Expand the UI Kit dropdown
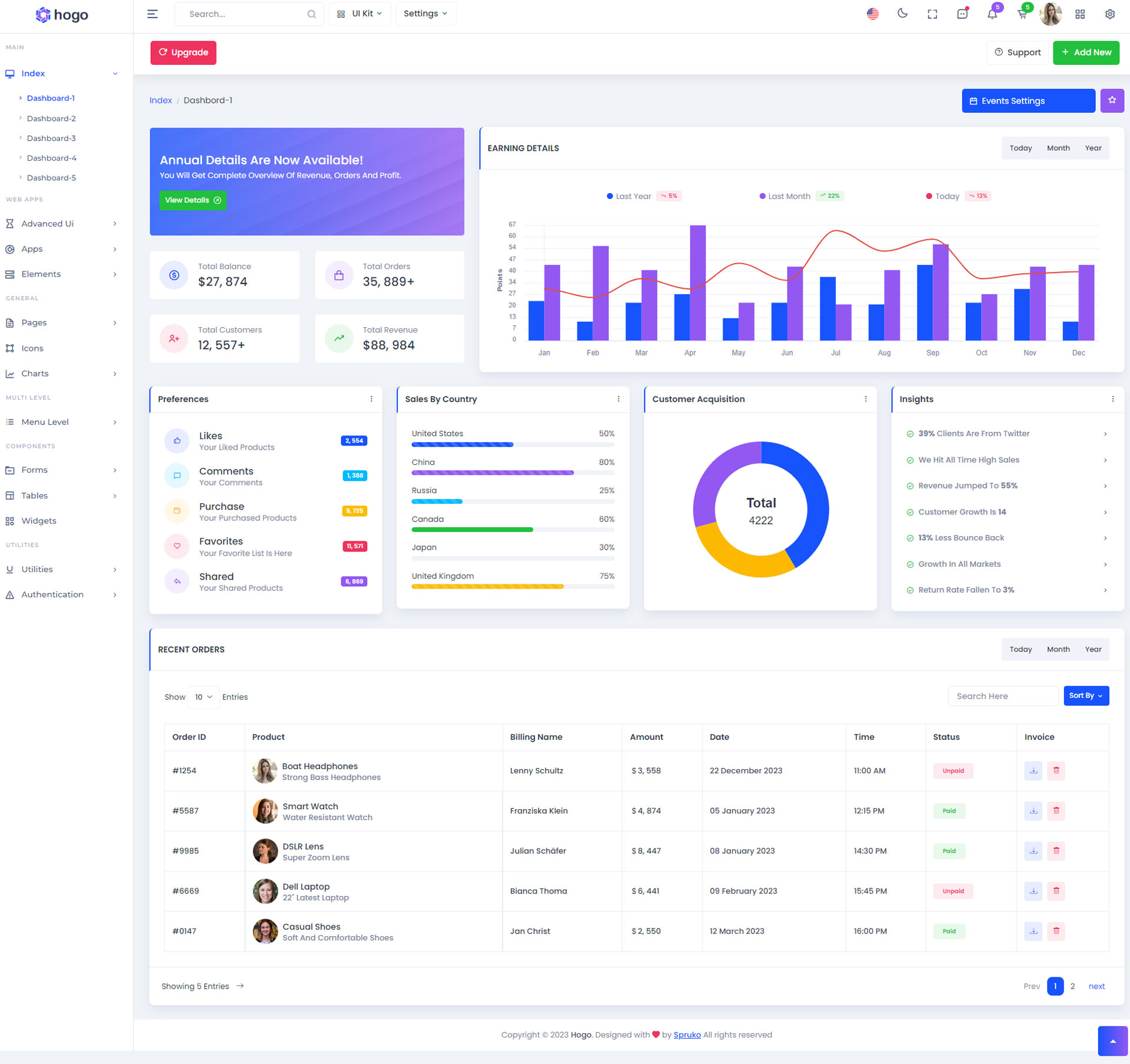Viewport: 1130px width, 1064px height. point(360,14)
